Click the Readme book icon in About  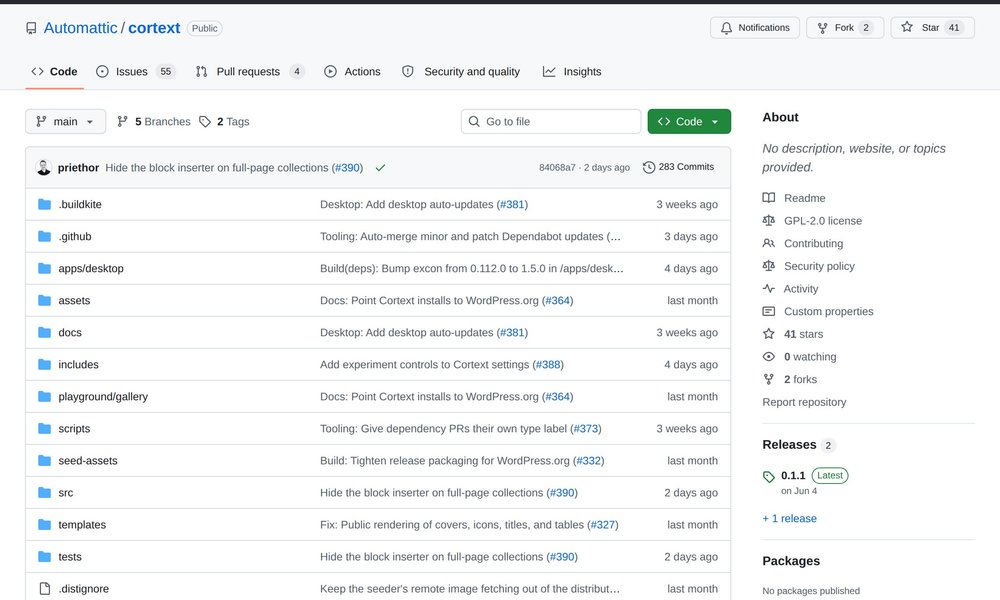click(768, 198)
